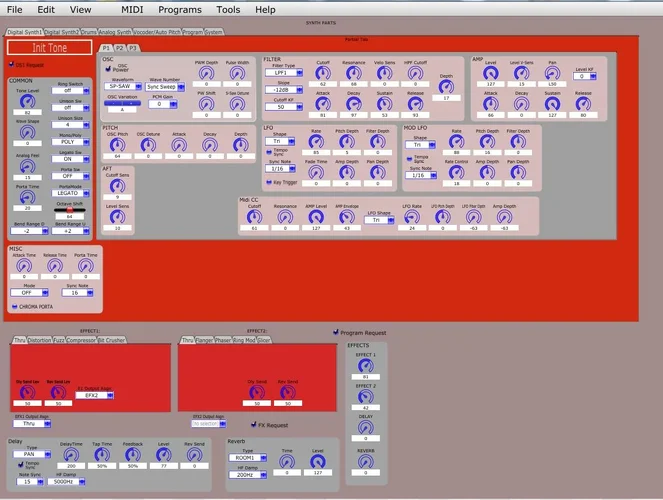Click the Init Tone name field
Viewport: 663px width, 500px height.
point(49,47)
